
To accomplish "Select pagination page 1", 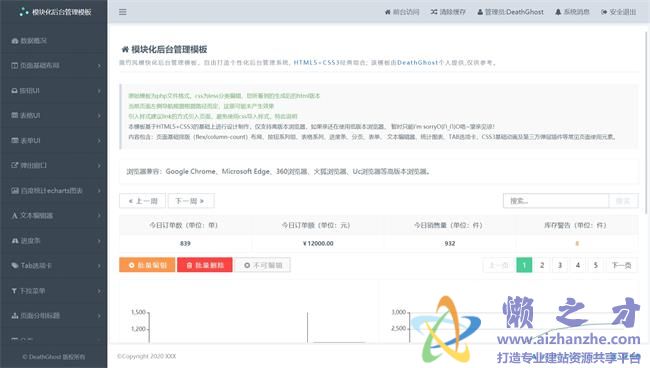I will [524, 265].
